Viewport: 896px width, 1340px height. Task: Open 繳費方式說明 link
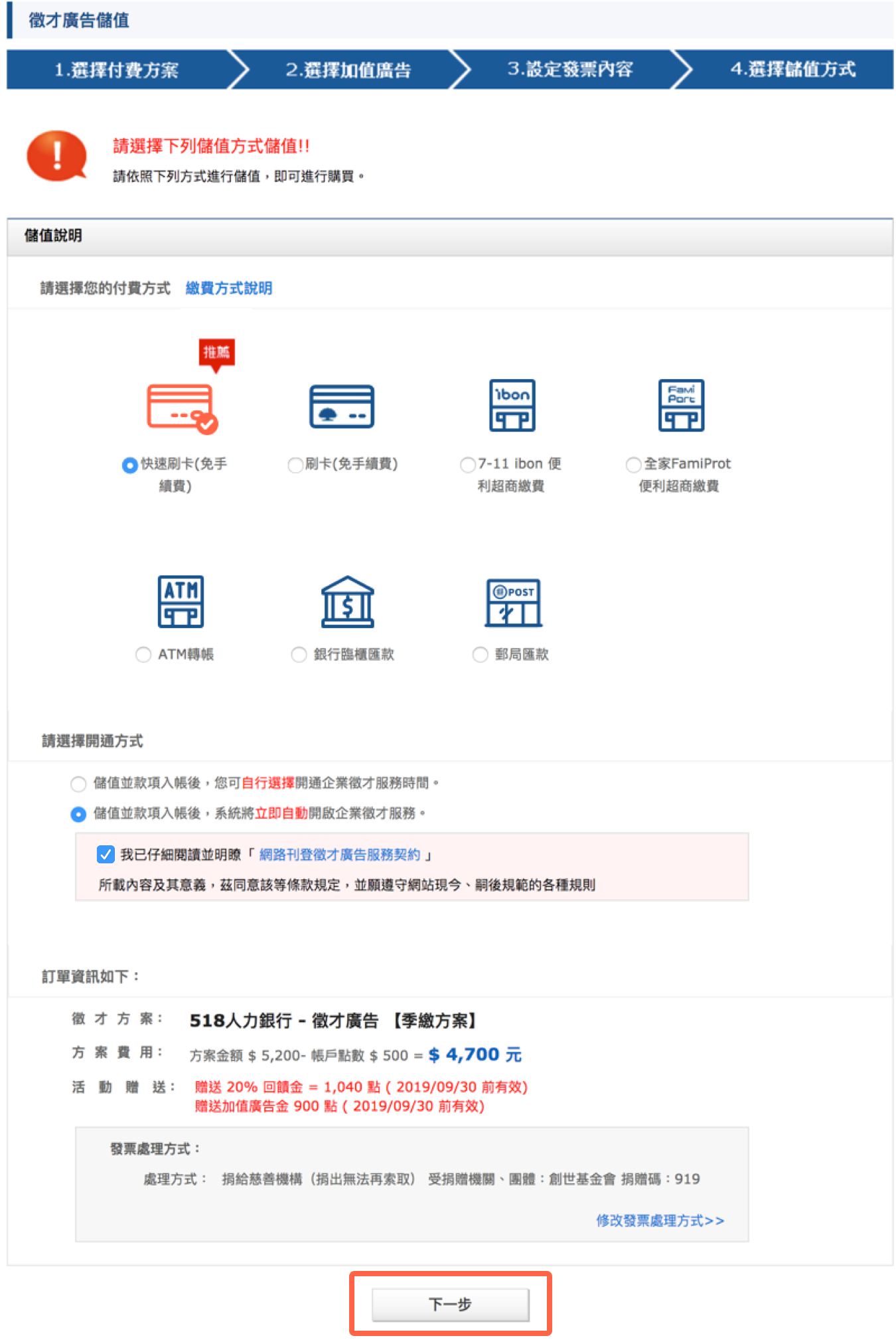[229, 288]
